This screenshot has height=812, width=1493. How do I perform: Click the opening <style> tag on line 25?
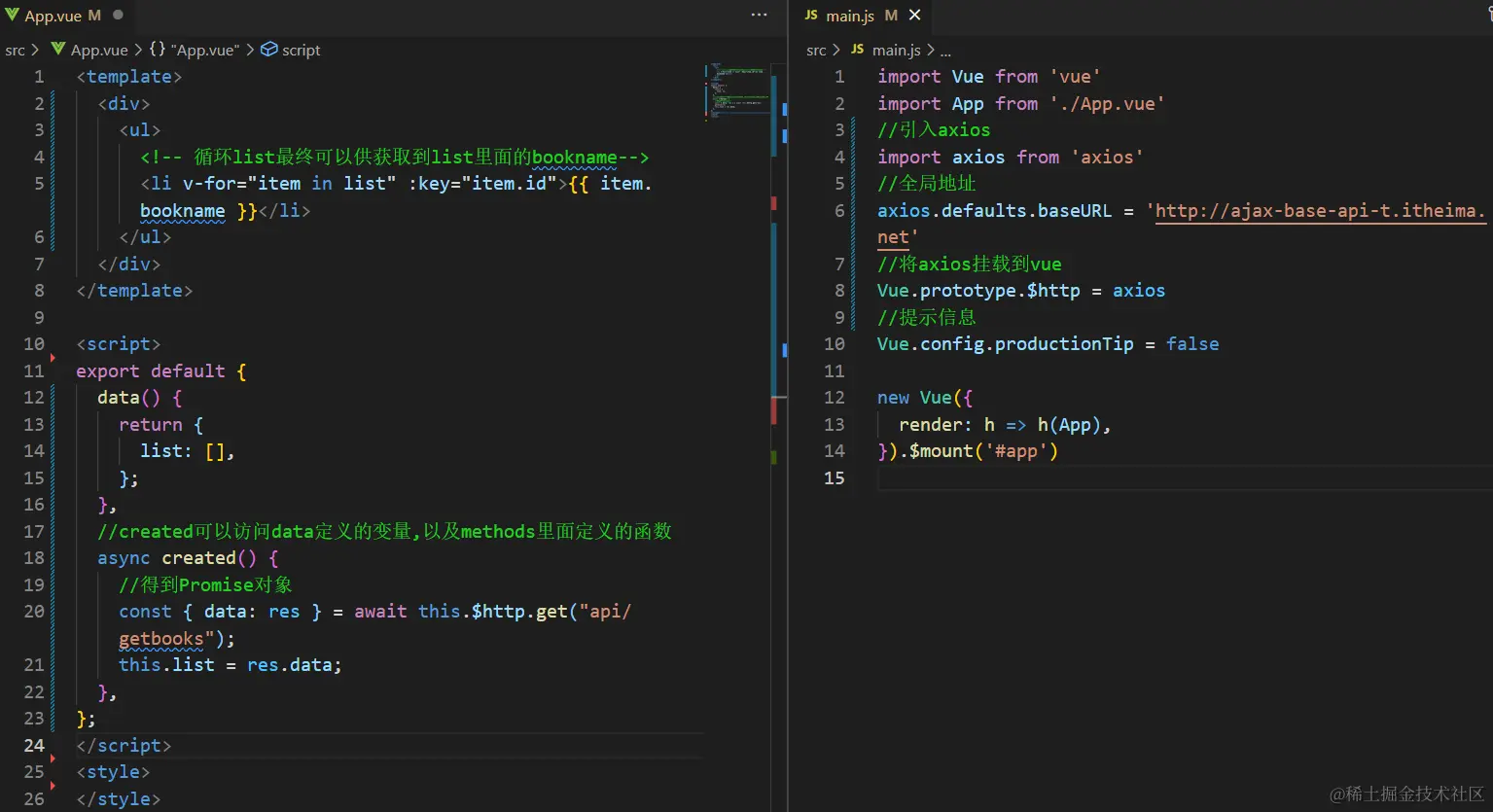coord(113,772)
